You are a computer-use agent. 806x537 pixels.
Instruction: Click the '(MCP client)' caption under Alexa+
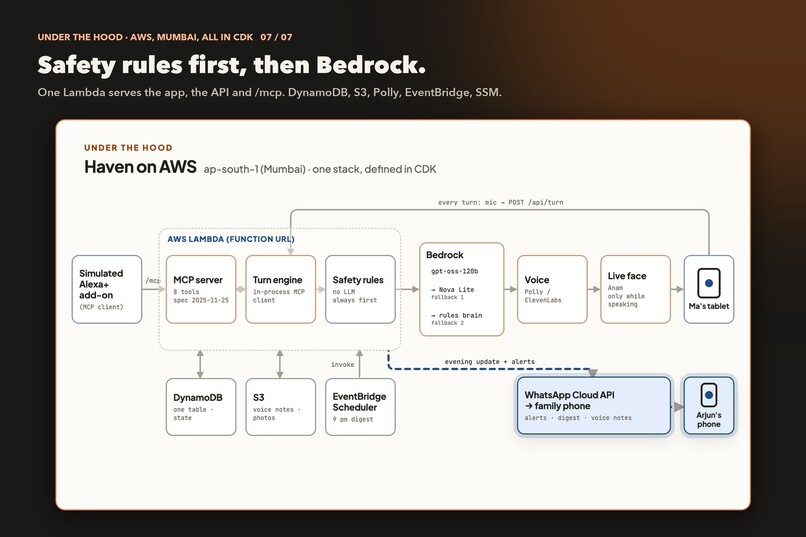[x=101, y=307]
